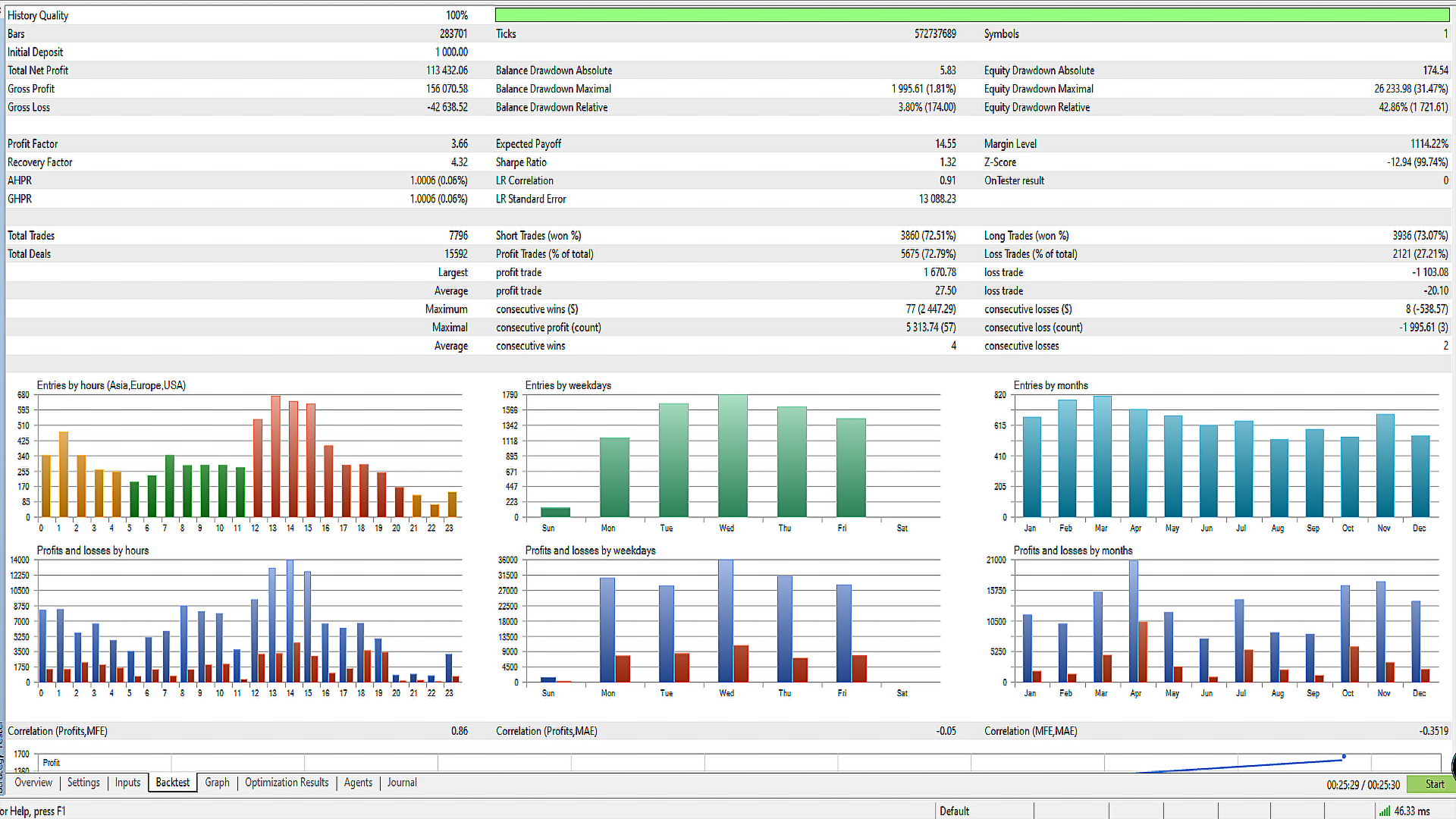The width and height of the screenshot is (1456, 819).
Task: Switch to the Settings tab
Action: [x=83, y=783]
